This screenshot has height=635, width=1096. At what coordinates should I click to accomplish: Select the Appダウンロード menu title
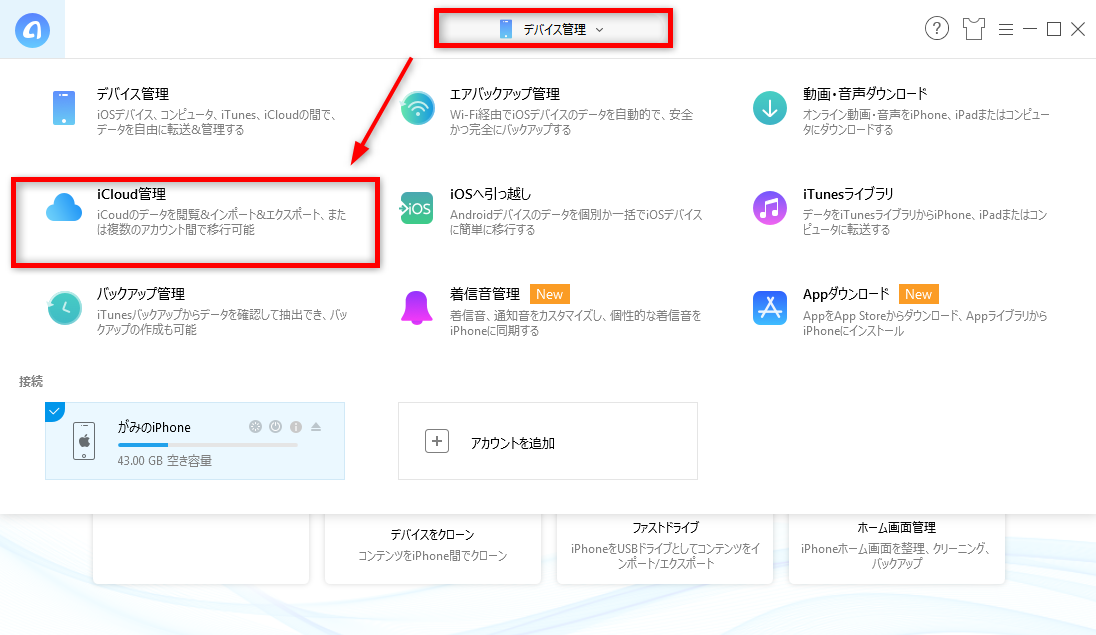pos(846,294)
